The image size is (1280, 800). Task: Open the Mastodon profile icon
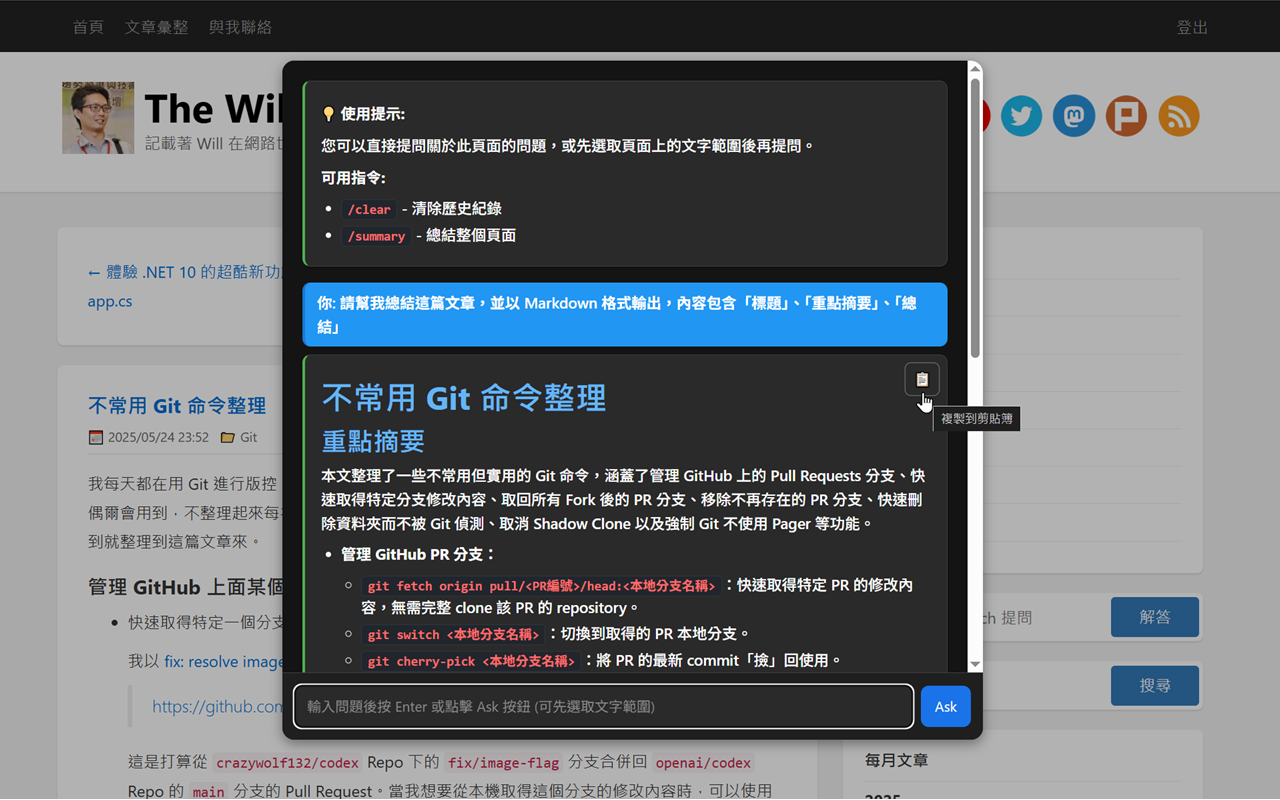click(x=1073, y=116)
